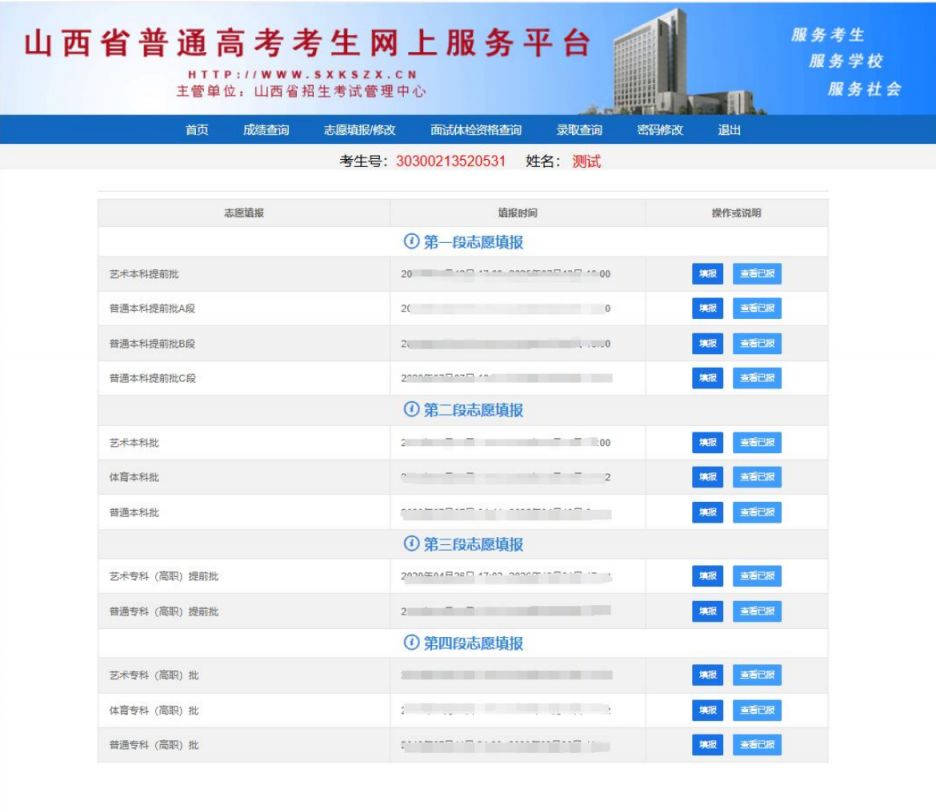Screen dimensions: 936x812
Task: Click 填报 for 普通专科（高职）提前批
Action: point(707,611)
